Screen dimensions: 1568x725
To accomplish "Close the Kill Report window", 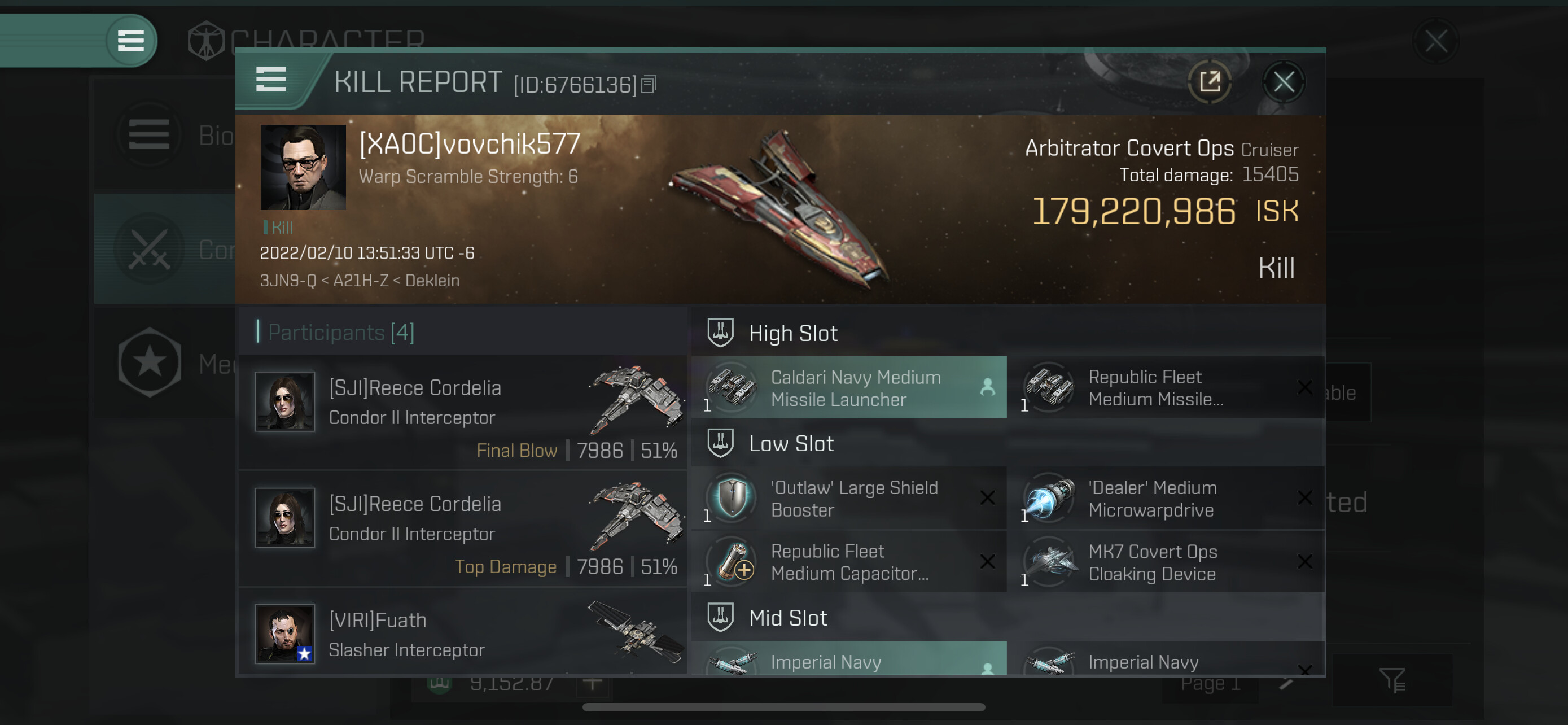I will (x=1284, y=81).
